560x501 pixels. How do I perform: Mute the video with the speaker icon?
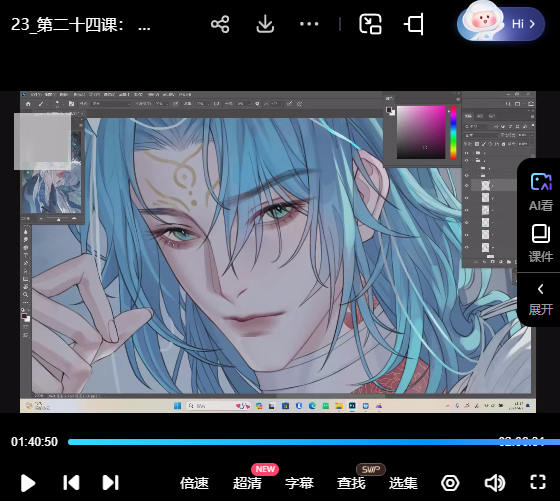pyautogui.click(x=495, y=483)
